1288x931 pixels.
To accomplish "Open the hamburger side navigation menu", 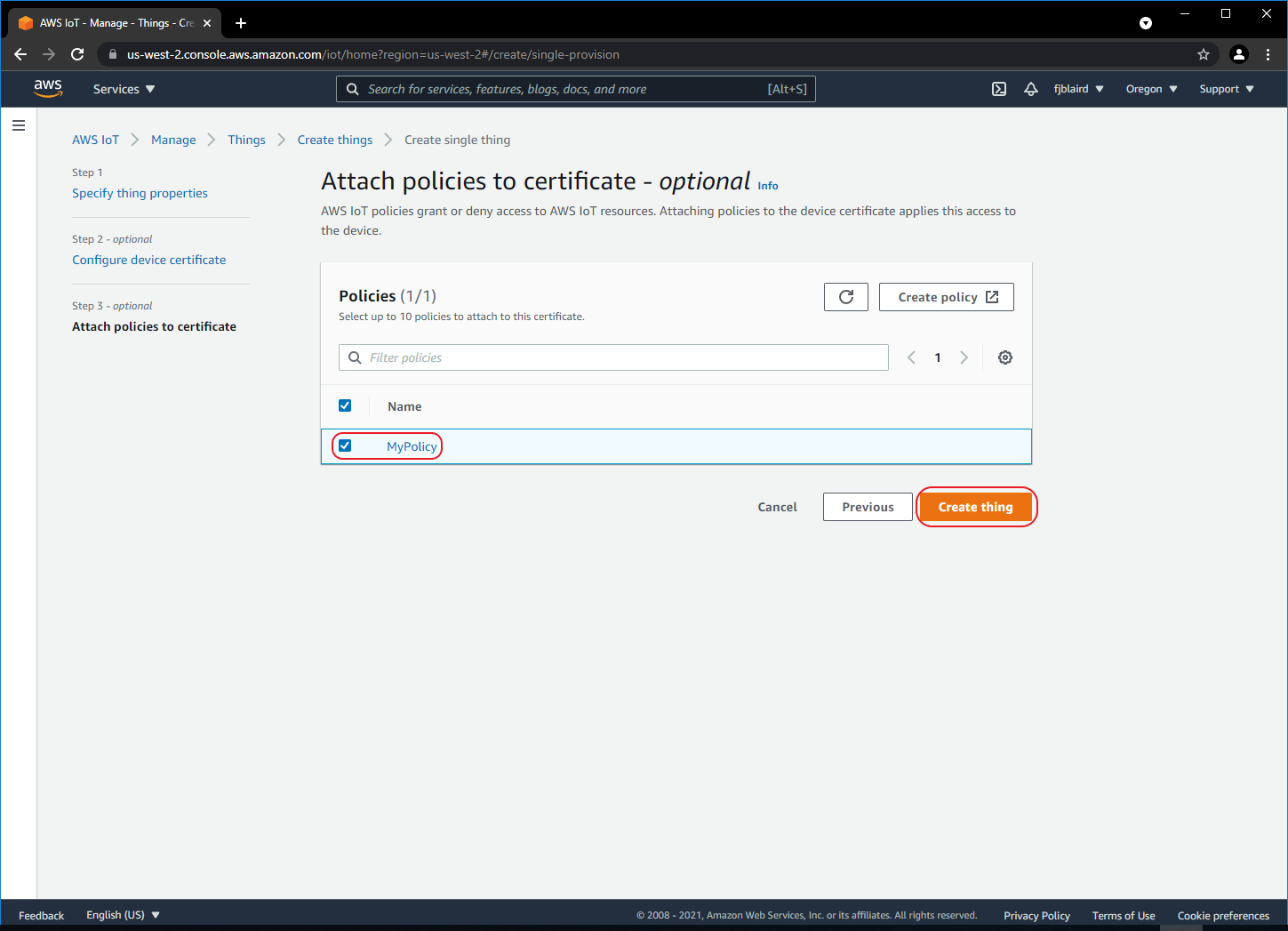I will click(x=19, y=125).
